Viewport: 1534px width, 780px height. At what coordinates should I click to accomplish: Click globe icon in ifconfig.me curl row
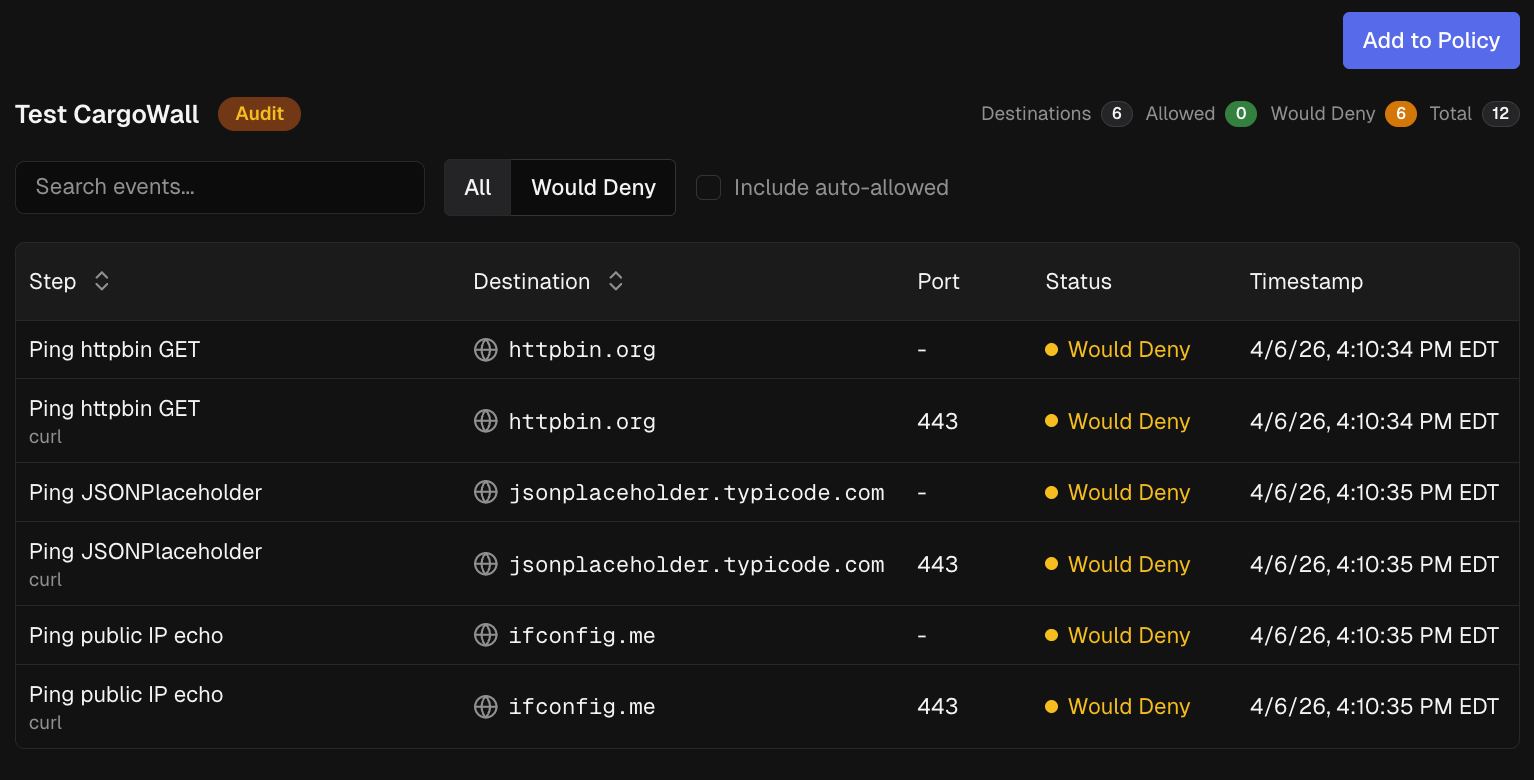click(485, 707)
